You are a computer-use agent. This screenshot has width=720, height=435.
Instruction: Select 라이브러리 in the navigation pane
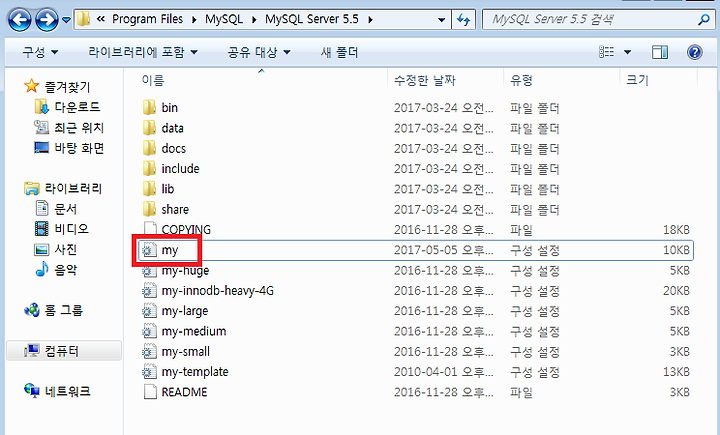tap(73, 188)
